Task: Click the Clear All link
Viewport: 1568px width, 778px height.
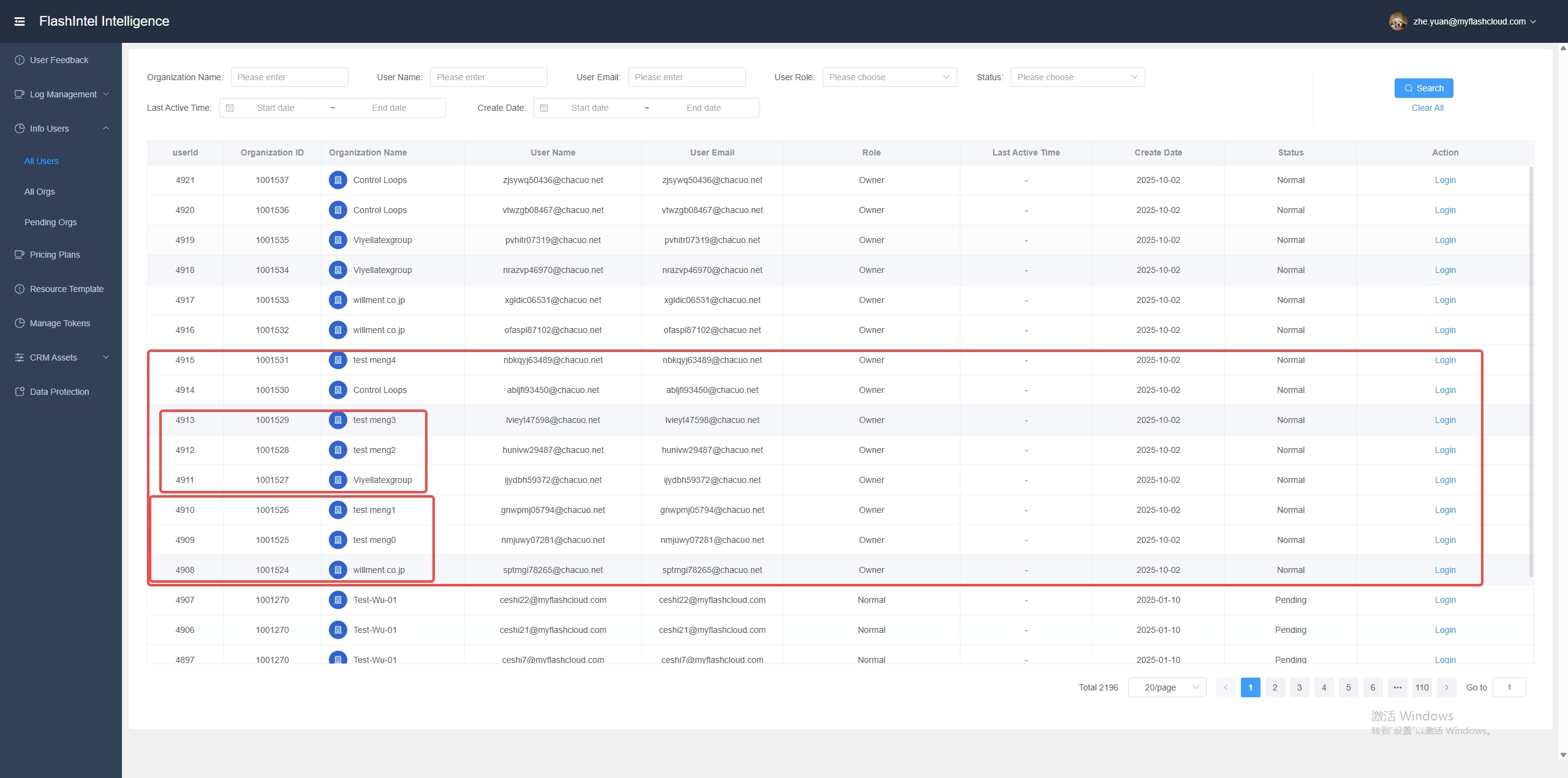Action: (1427, 108)
